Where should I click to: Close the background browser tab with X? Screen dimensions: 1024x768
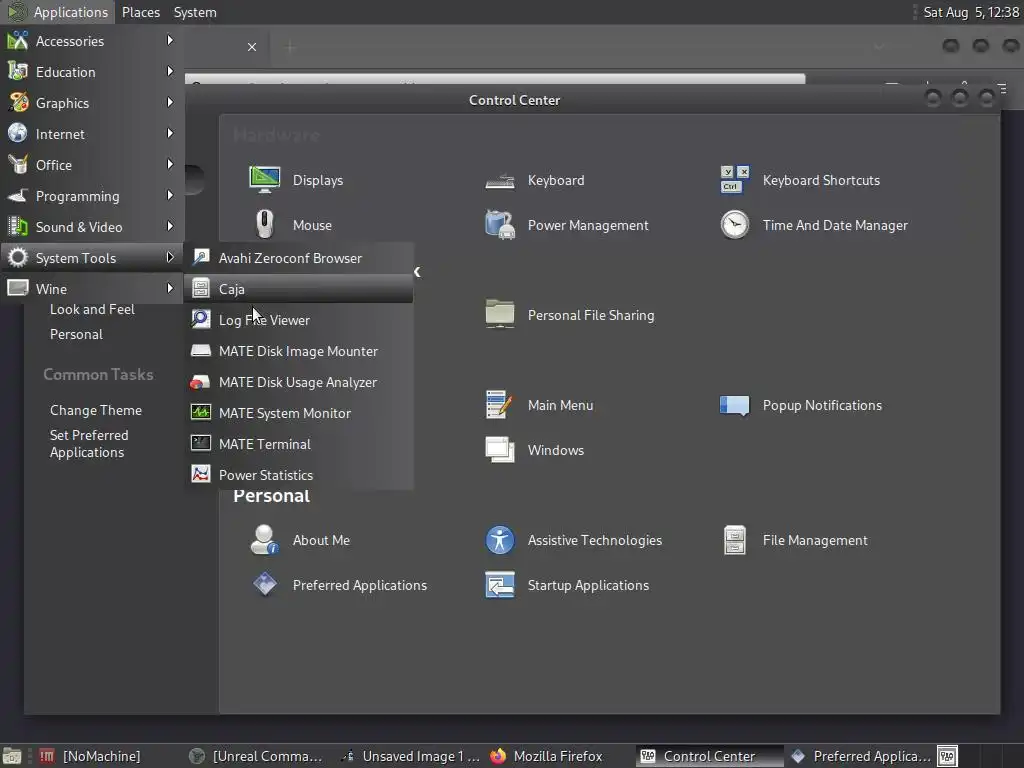pyautogui.click(x=252, y=47)
